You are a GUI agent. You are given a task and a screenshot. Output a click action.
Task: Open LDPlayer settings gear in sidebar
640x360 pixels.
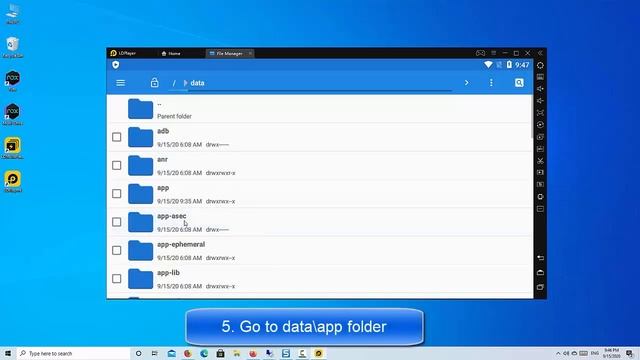pos(540,65)
